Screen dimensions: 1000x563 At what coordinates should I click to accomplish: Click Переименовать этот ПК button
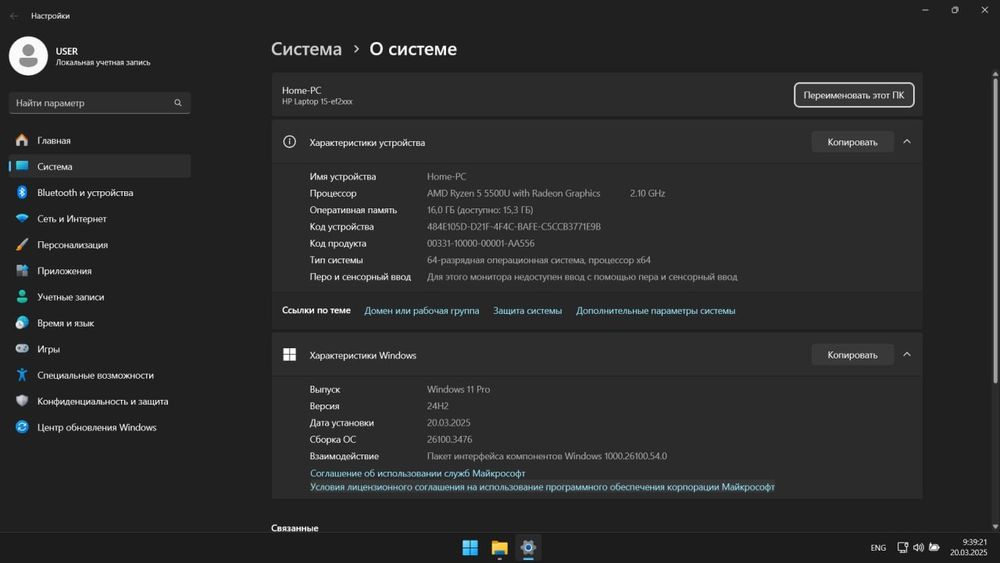pos(854,95)
